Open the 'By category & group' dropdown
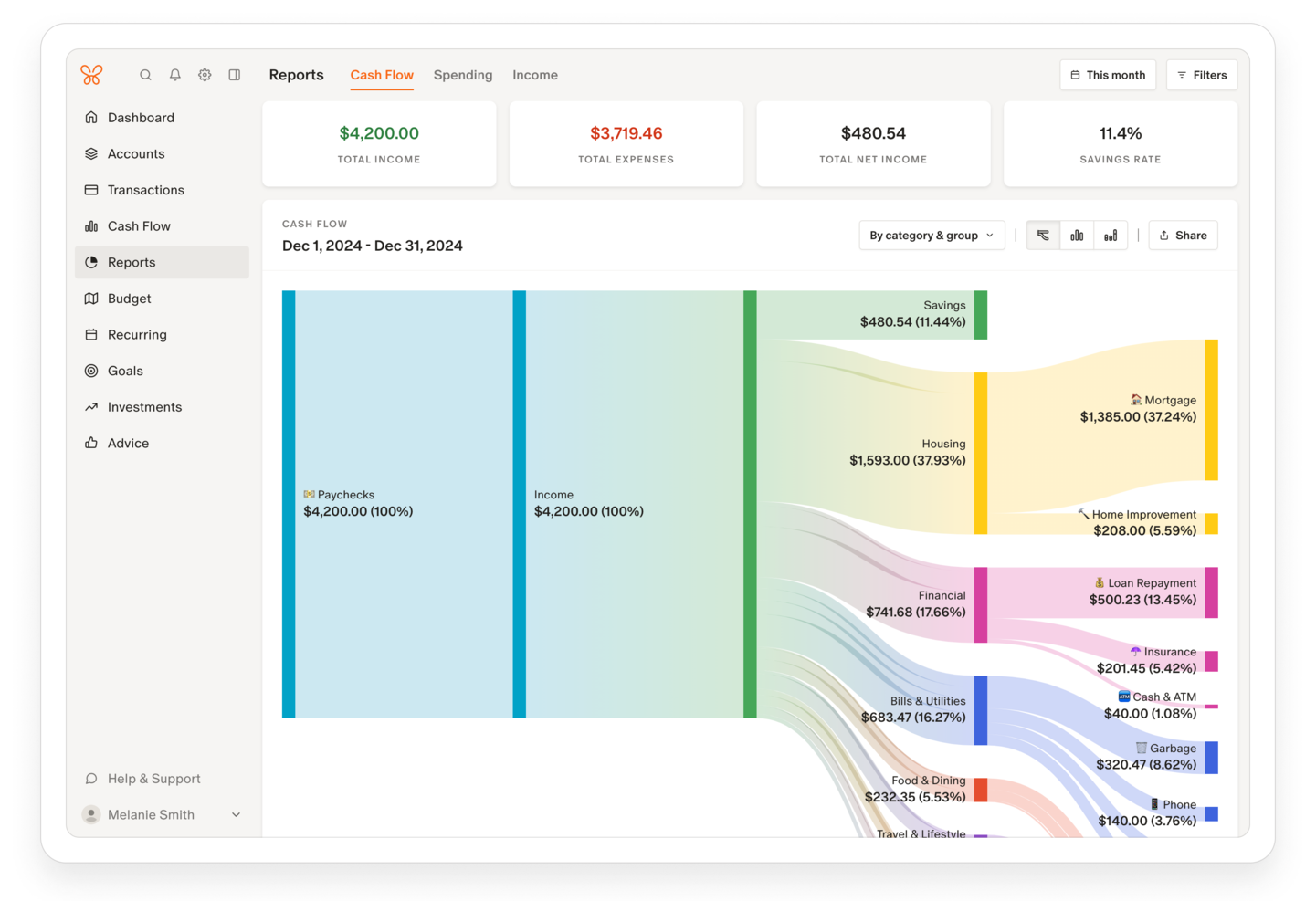 (932, 235)
